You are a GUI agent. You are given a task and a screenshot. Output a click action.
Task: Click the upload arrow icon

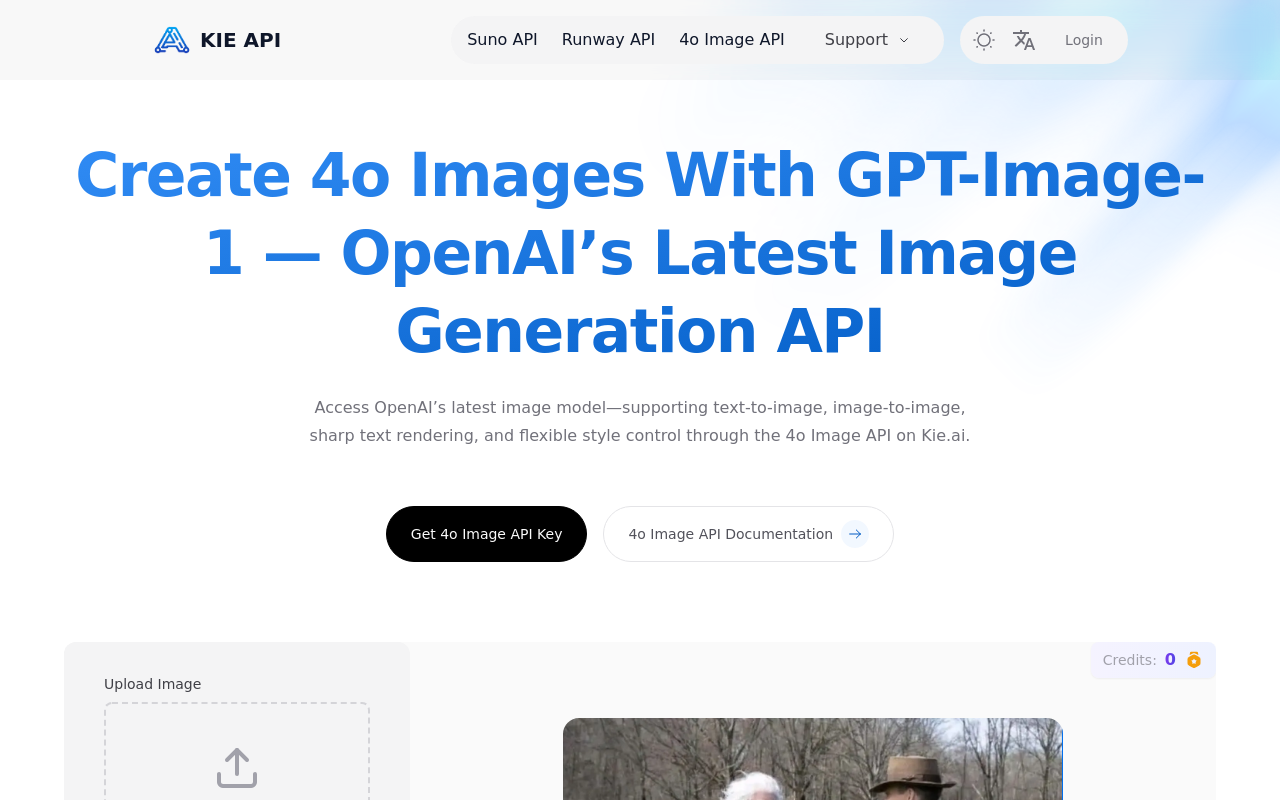[x=237, y=768]
